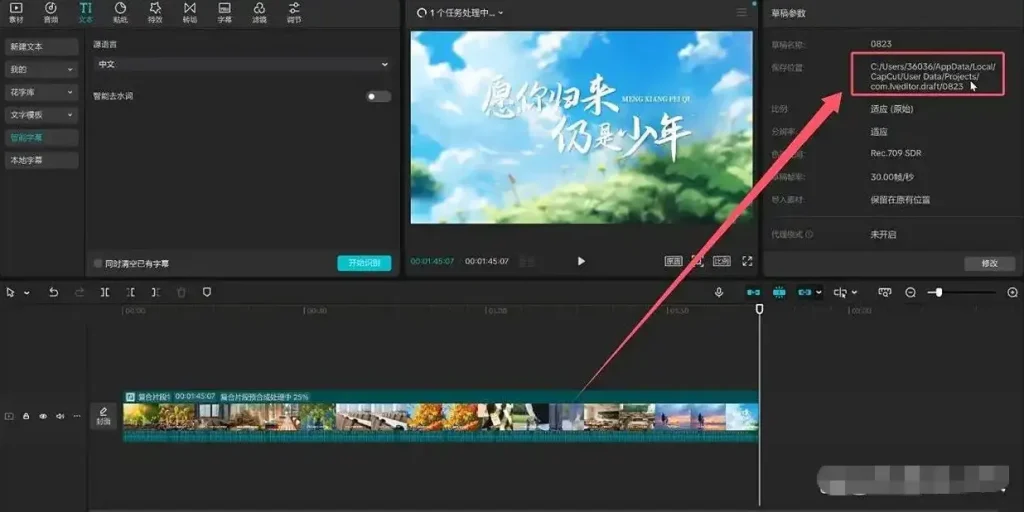Click the delete-left trim icon
Viewport: 1024px width, 512px height.
[131, 293]
